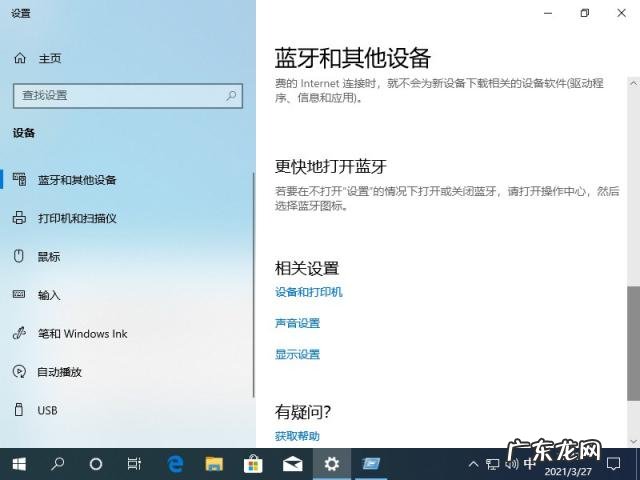The width and height of the screenshot is (640, 480).
Task: Click the 蓝牙和其他设备 page title
Action: point(353,58)
